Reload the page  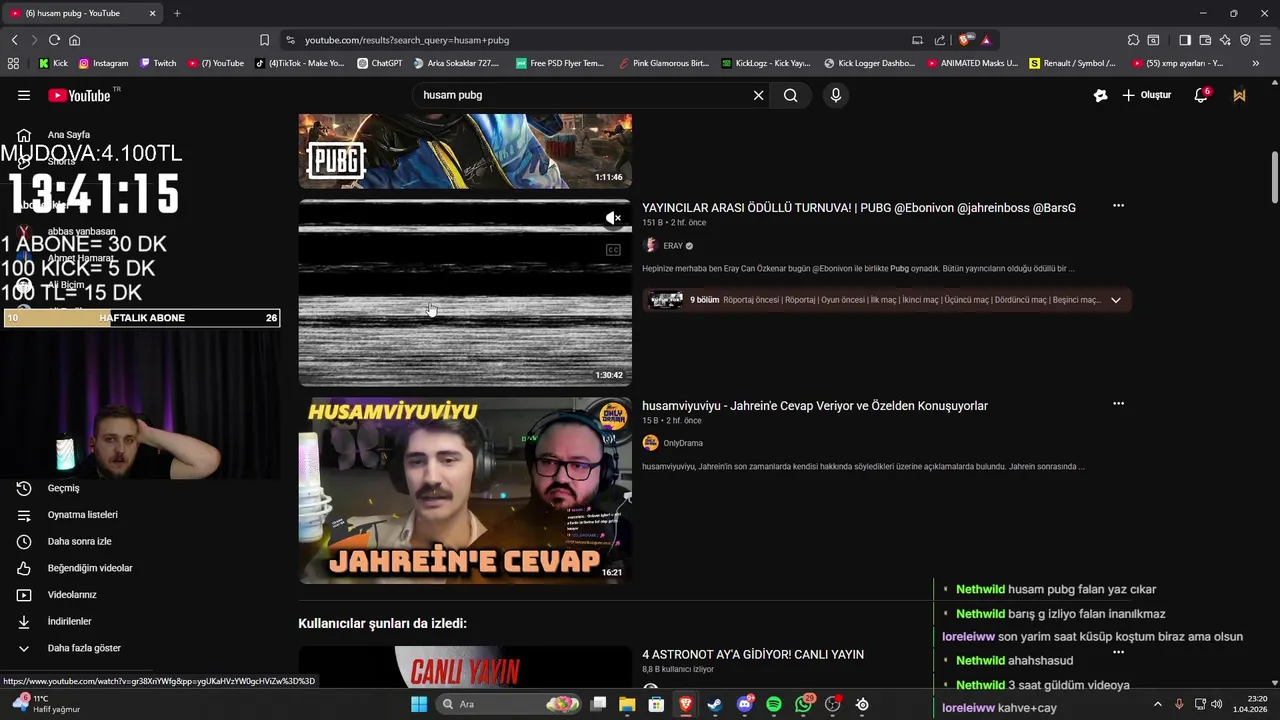click(54, 40)
